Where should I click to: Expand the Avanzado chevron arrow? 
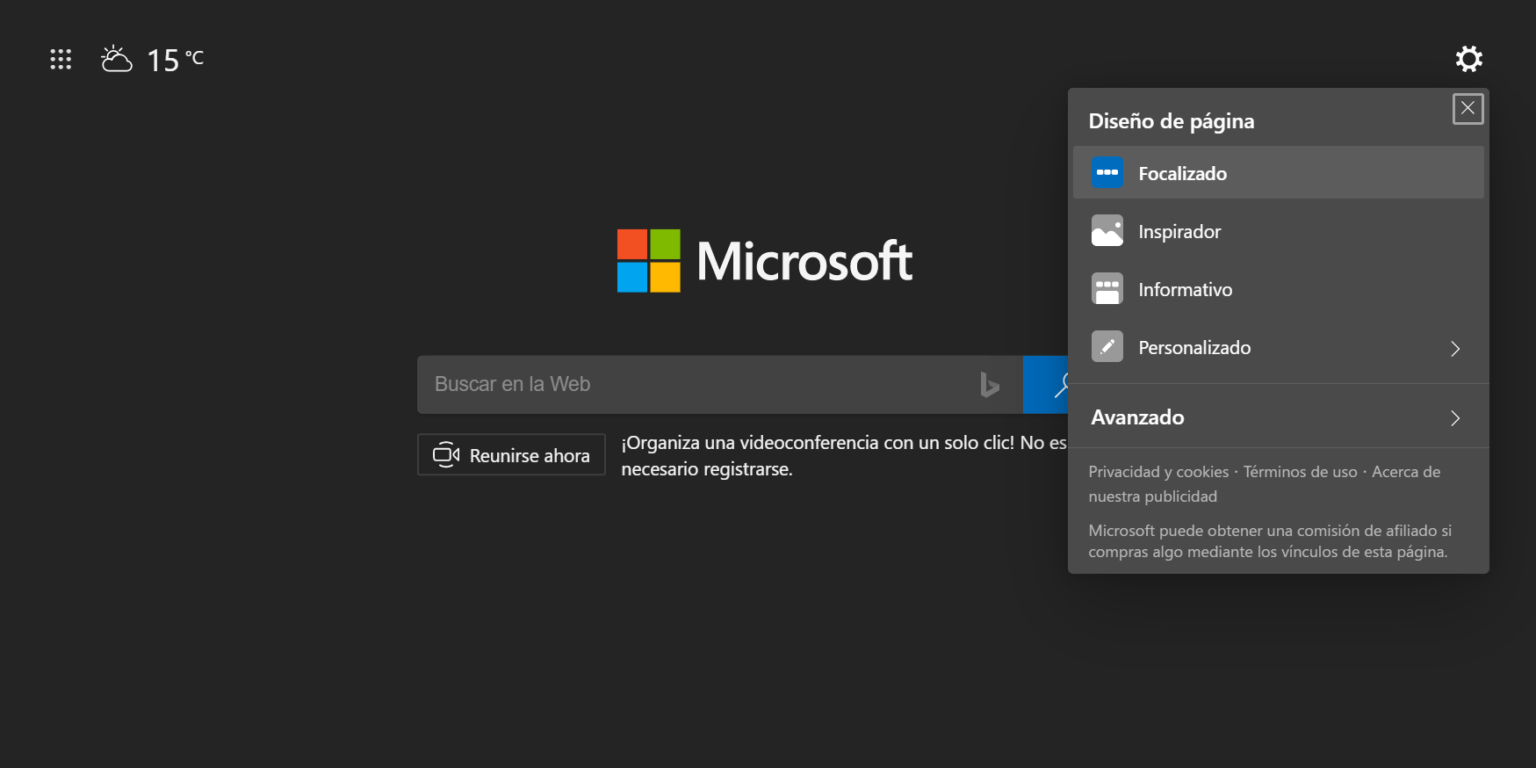pyautogui.click(x=1456, y=418)
